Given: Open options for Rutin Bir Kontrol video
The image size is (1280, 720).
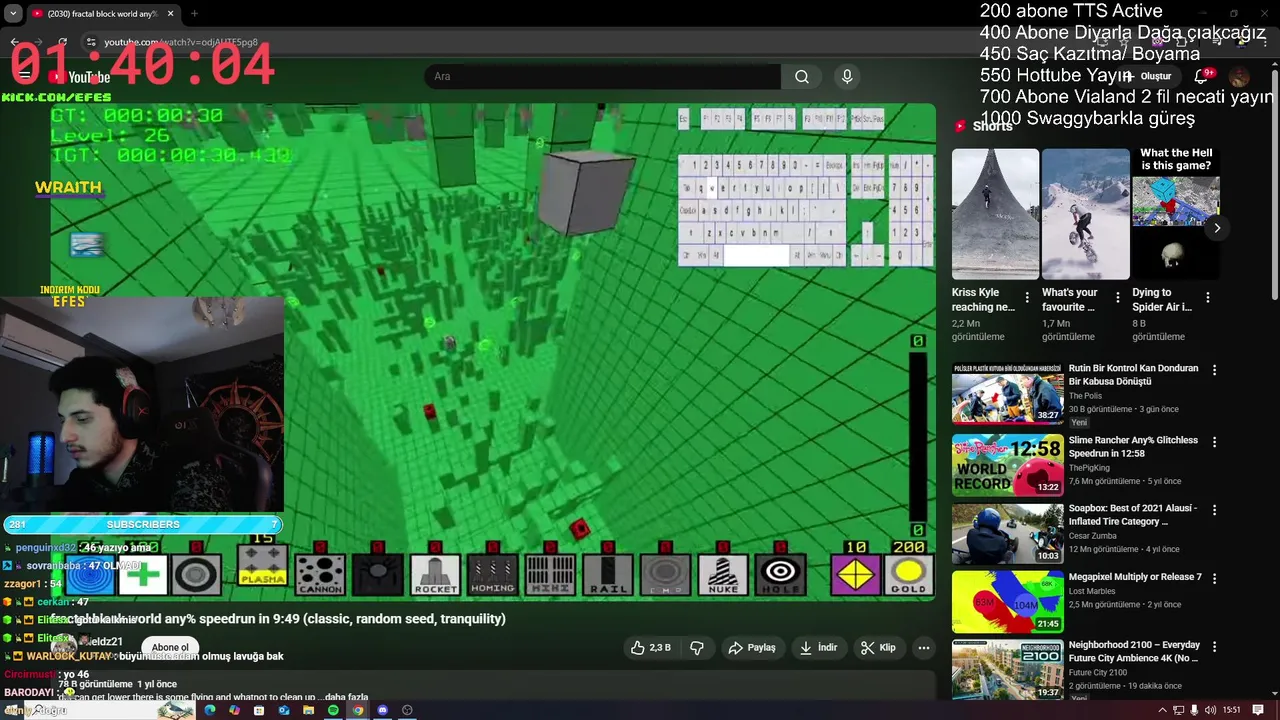Looking at the screenshot, I should click(x=1215, y=370).
